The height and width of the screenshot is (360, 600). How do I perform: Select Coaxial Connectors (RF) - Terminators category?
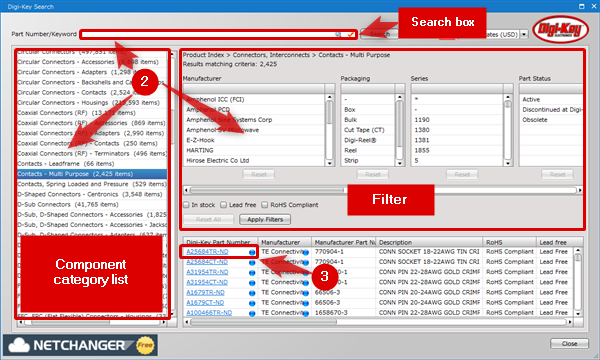point(92,153)
